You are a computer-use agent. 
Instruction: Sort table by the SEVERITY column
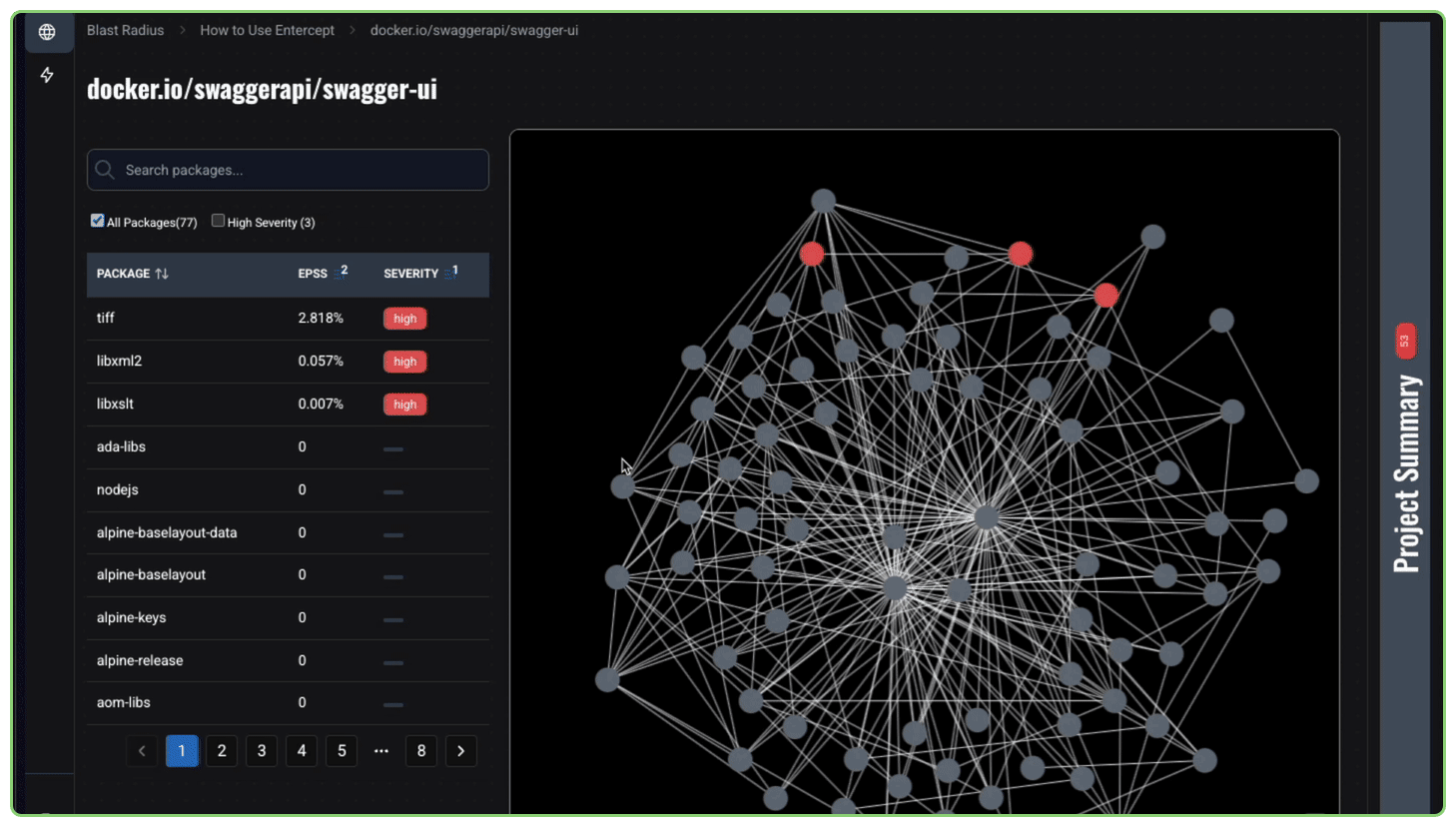coord(411,274)
